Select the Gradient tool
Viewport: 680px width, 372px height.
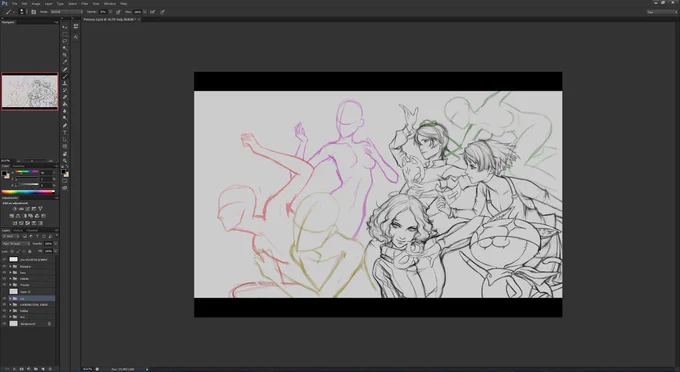[x=65, y=104]
